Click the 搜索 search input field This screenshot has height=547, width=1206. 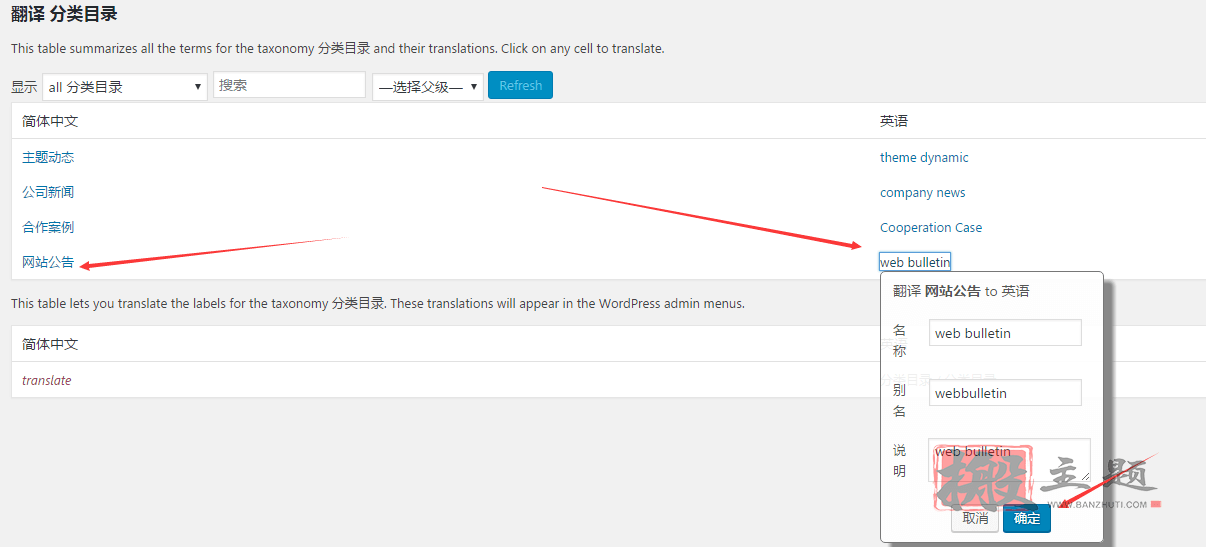point(289,85)
